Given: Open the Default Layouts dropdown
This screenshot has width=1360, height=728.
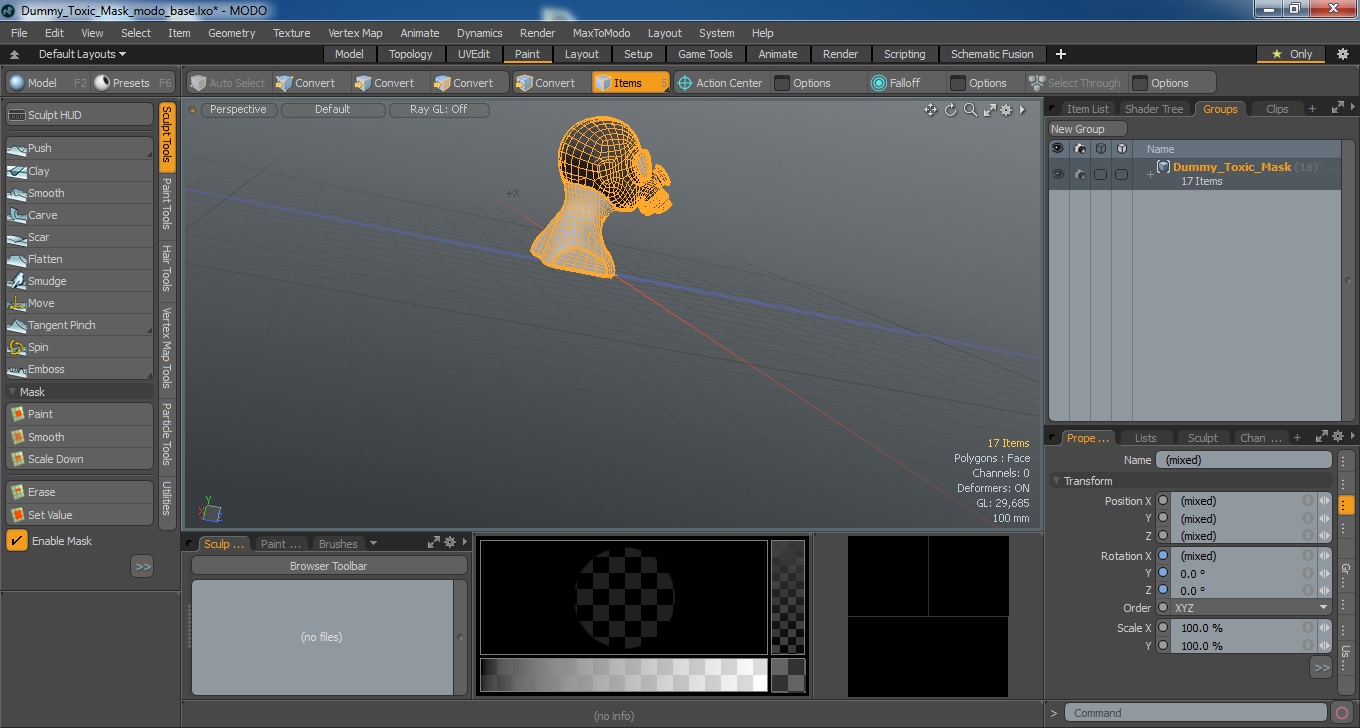Looking at the screenshot, I should 82,54.
